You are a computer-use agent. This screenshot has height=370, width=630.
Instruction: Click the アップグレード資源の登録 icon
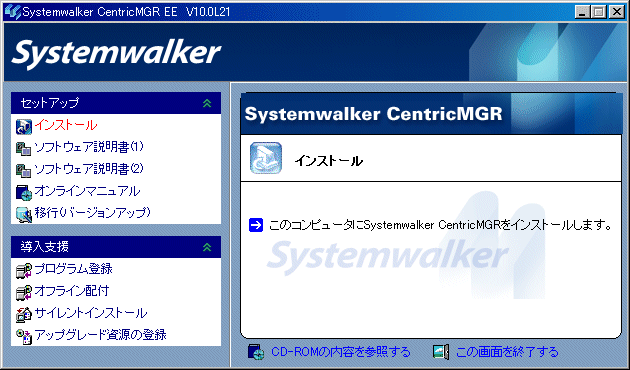[24, 336]
